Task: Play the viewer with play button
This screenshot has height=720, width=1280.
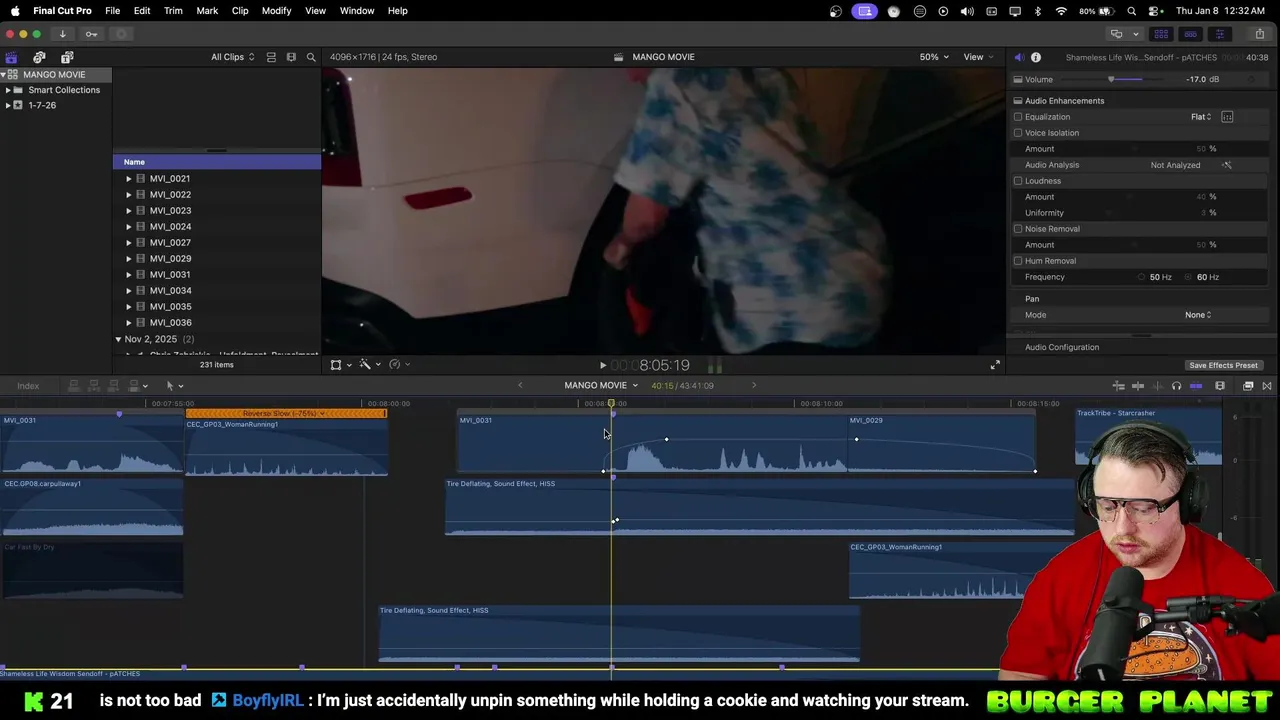Action: (602, 366)
